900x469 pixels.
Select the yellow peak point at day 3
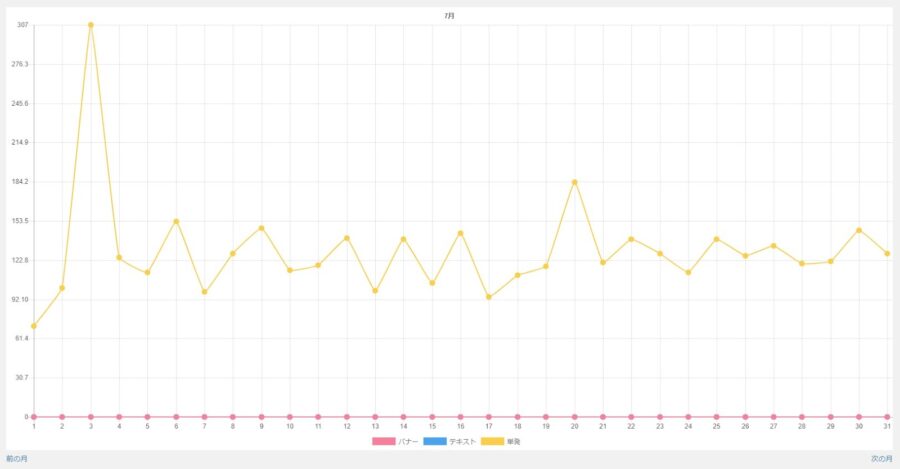tap(91, 25)
